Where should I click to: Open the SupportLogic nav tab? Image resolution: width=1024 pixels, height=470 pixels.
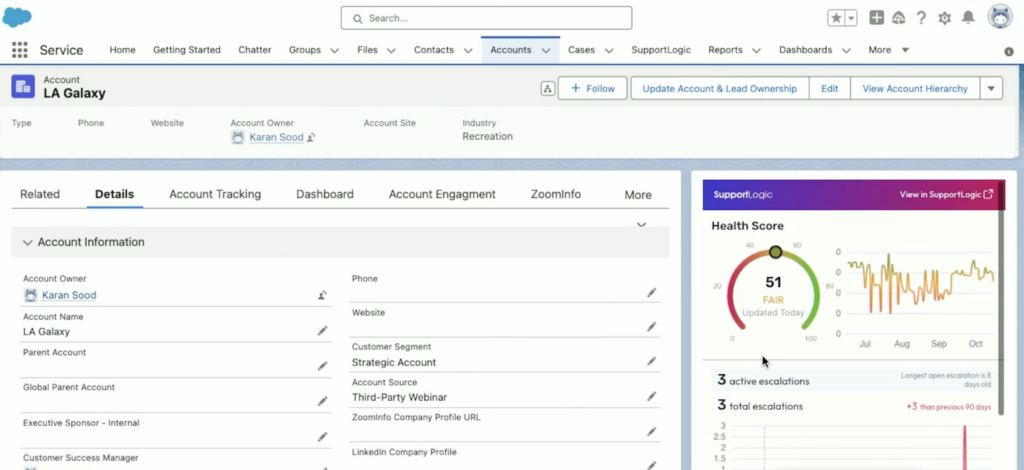tap(661, 50)
